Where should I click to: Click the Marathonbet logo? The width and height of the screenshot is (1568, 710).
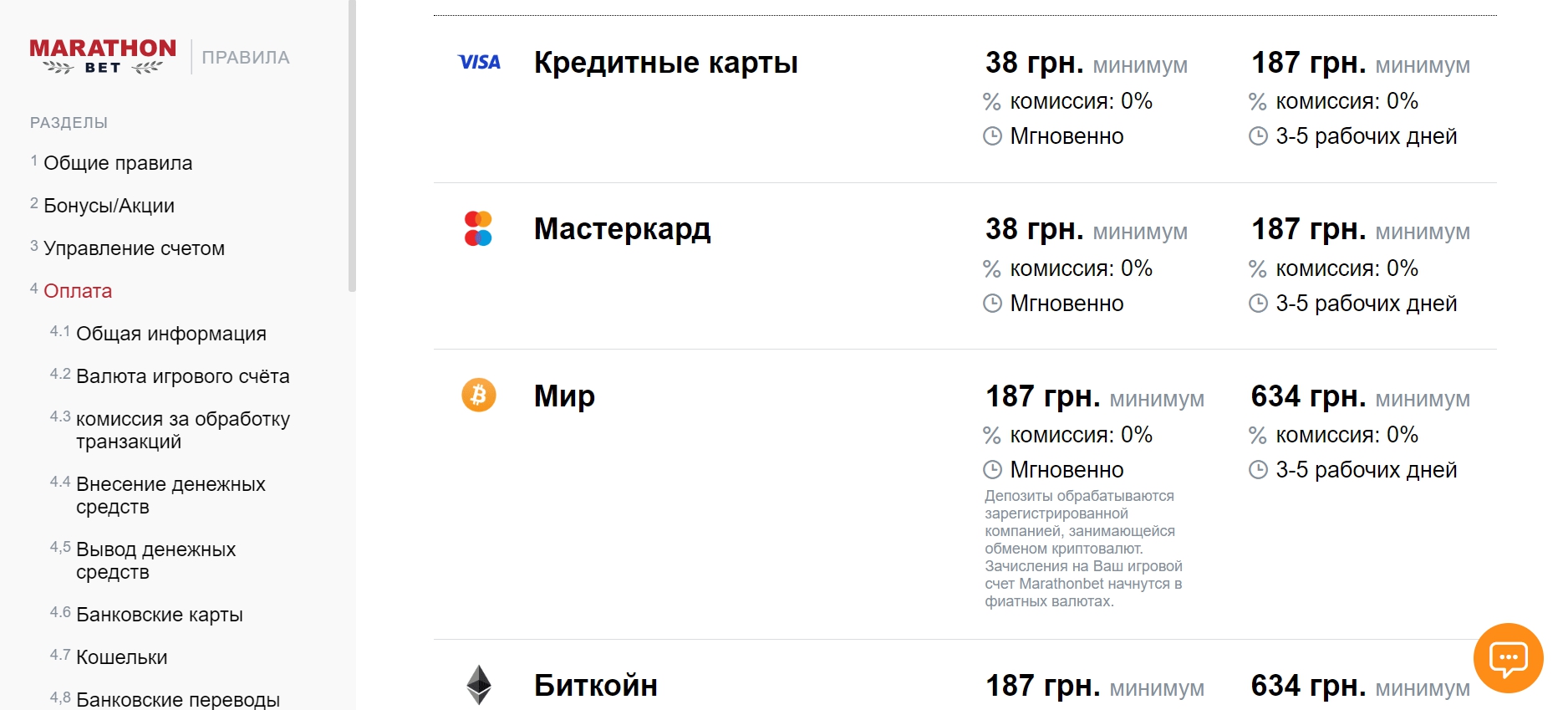click(102, 57)
